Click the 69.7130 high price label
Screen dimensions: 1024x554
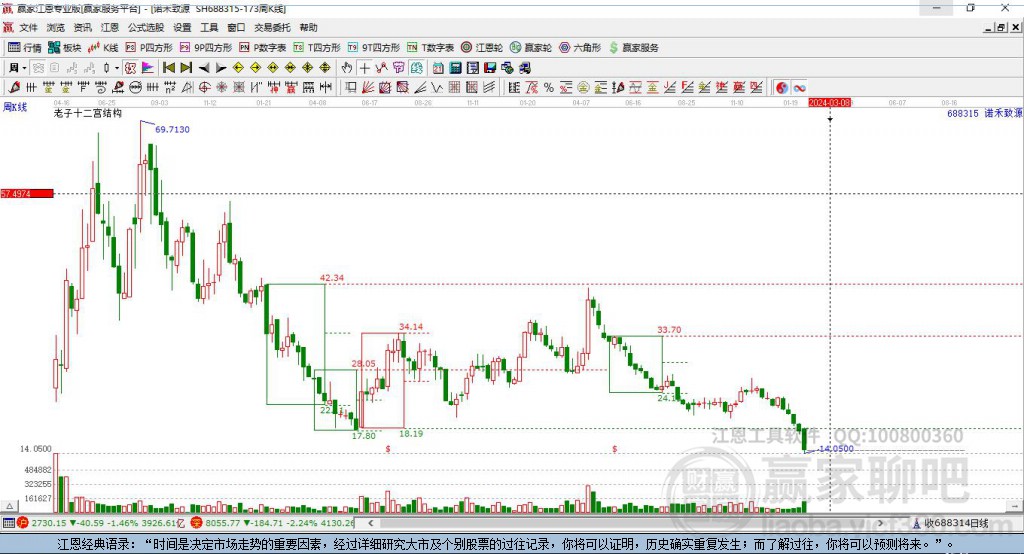click(x=172, y=129)
